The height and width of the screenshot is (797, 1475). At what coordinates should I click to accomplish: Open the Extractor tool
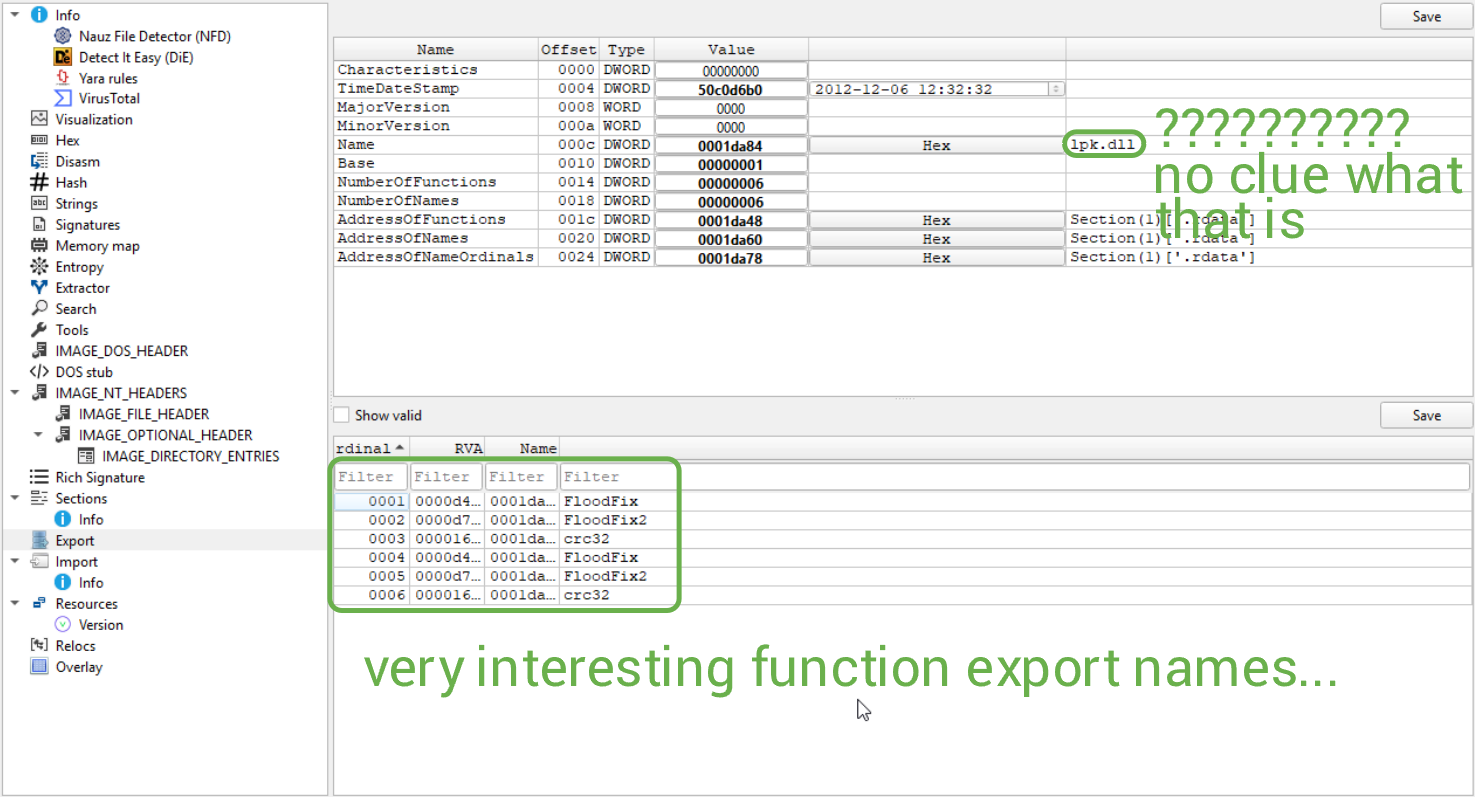(x=81, y=287)
